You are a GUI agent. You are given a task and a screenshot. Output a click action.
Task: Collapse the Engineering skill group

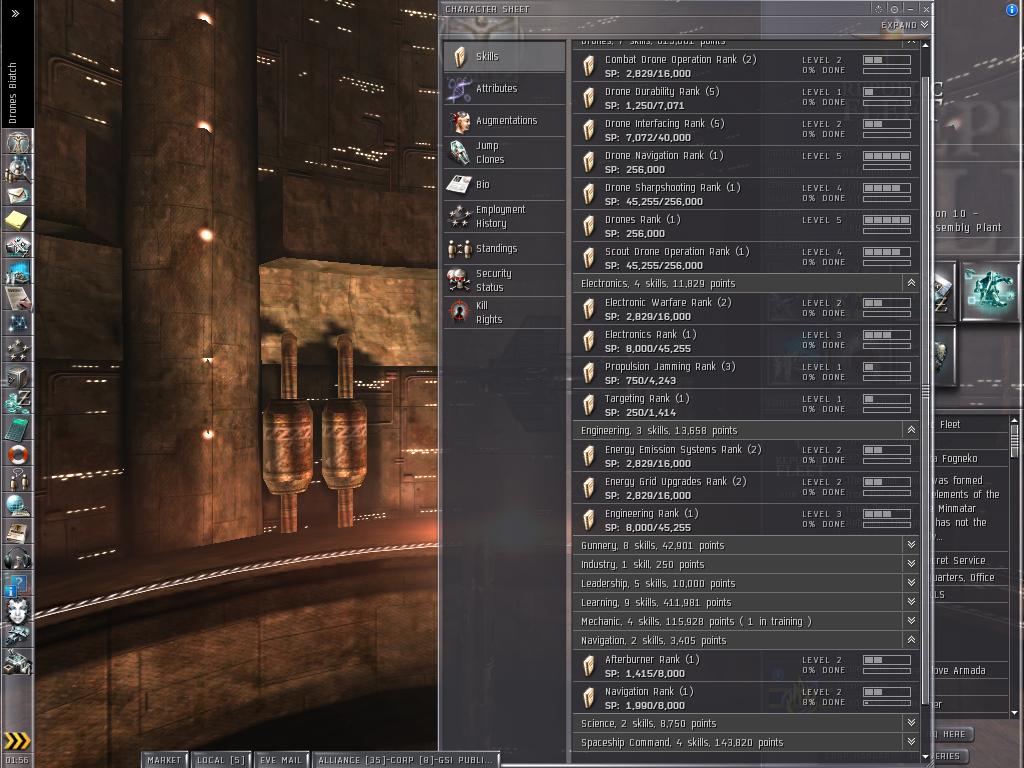911,430
